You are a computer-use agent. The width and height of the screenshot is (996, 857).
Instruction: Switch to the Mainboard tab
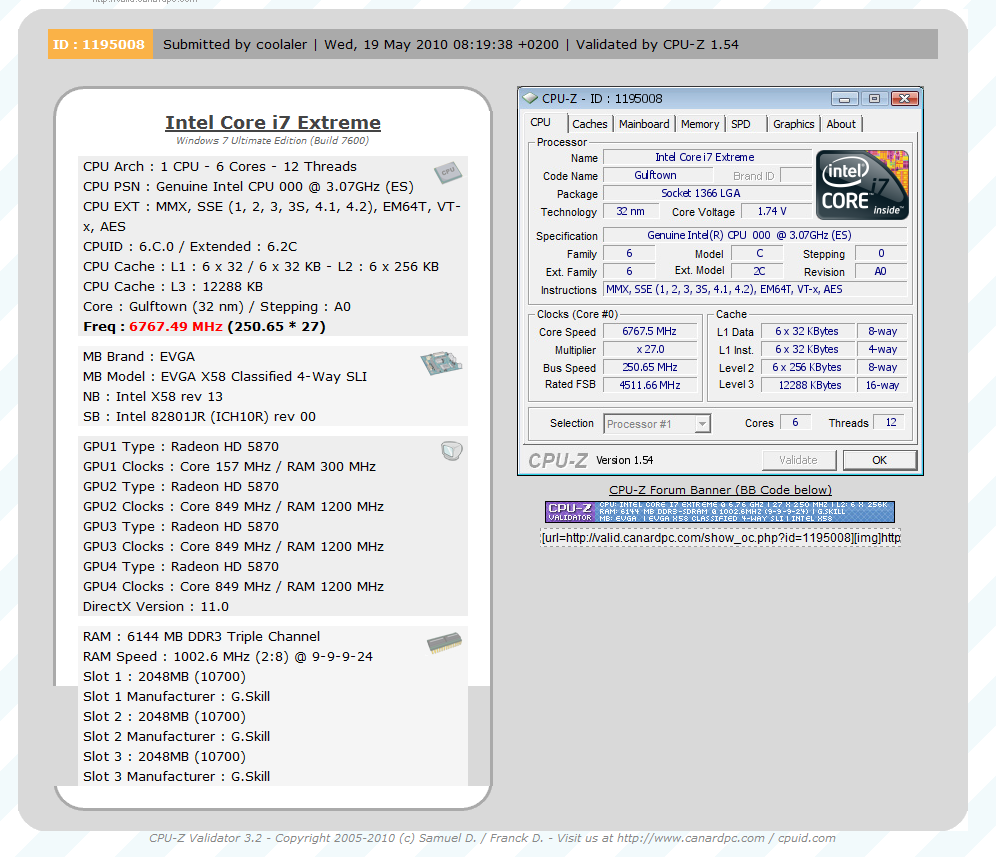[644, 124]
